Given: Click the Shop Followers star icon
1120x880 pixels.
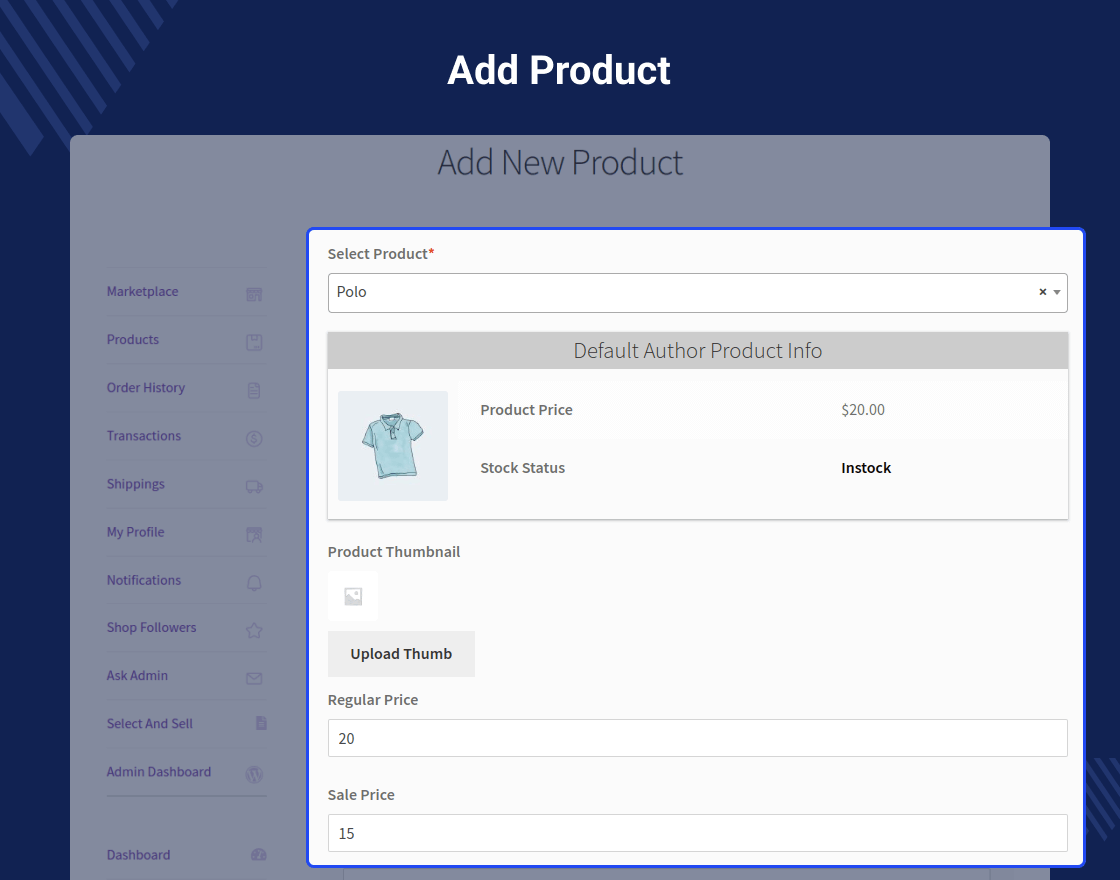Looking at the screenshot, I should [x=254, y=630].
